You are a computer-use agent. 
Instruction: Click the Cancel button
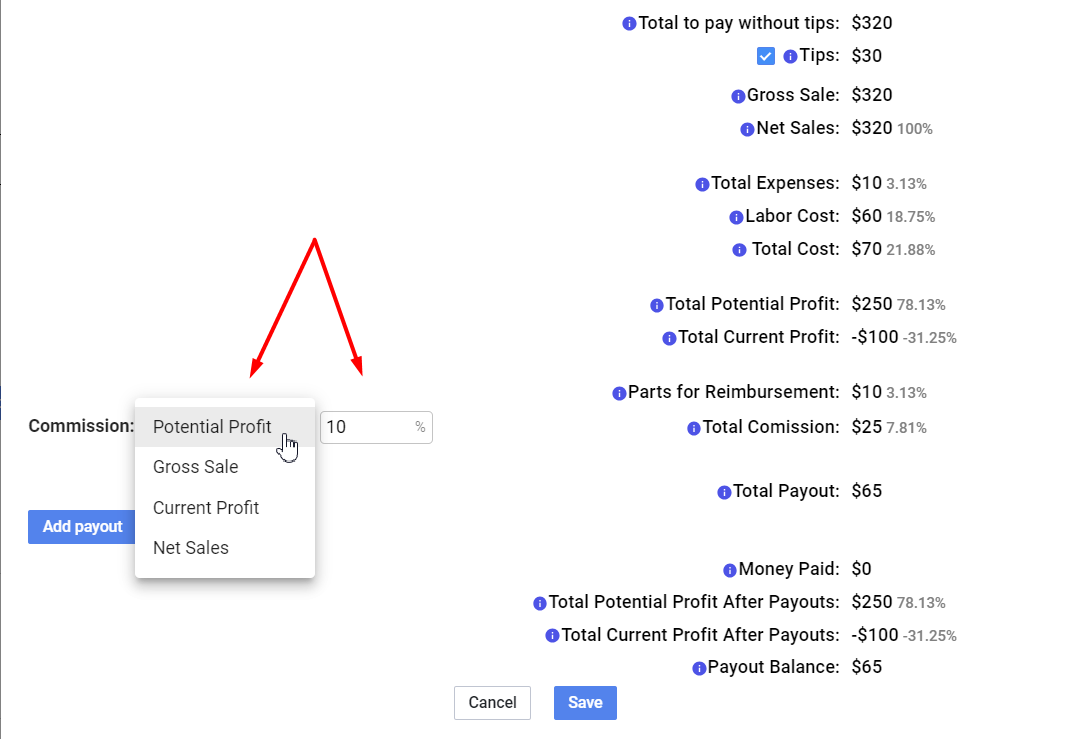[x=492, y=703]
